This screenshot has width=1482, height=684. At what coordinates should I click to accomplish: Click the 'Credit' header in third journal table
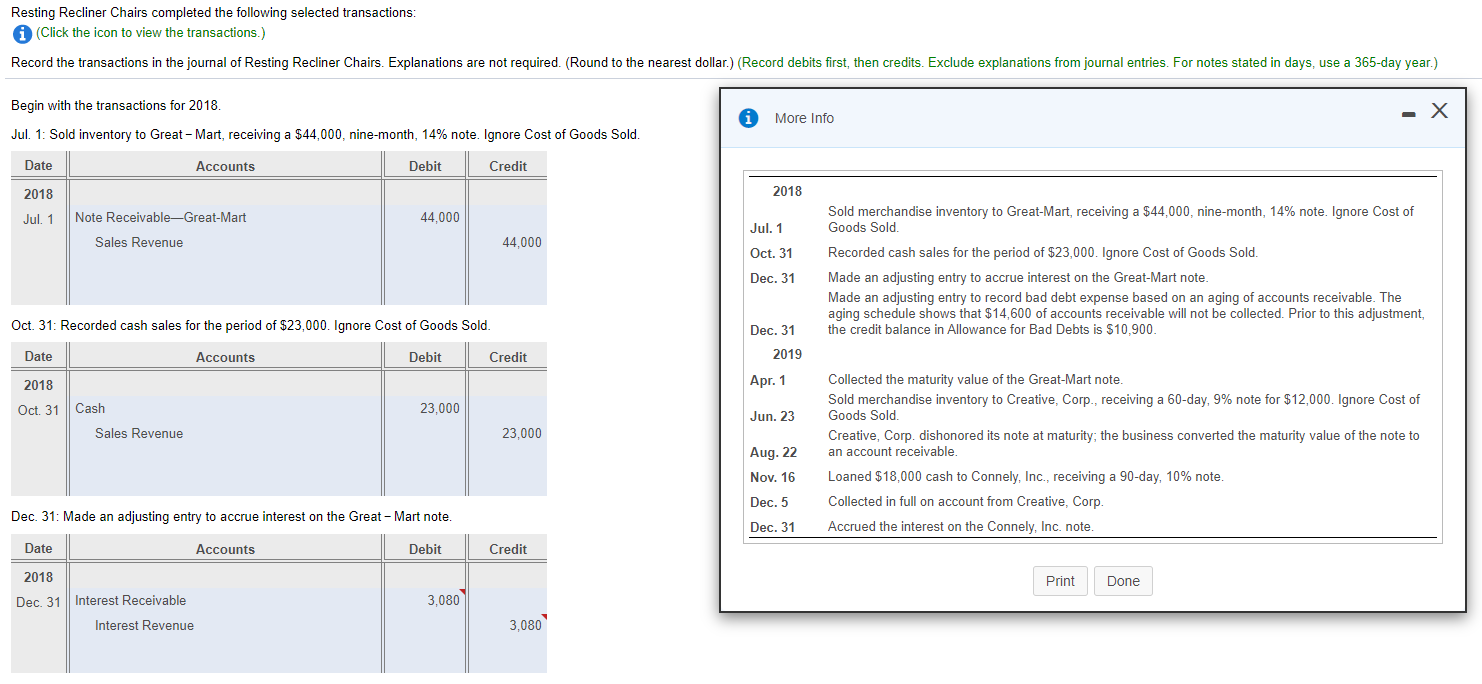pyautogui.click(x=508, y=549)
